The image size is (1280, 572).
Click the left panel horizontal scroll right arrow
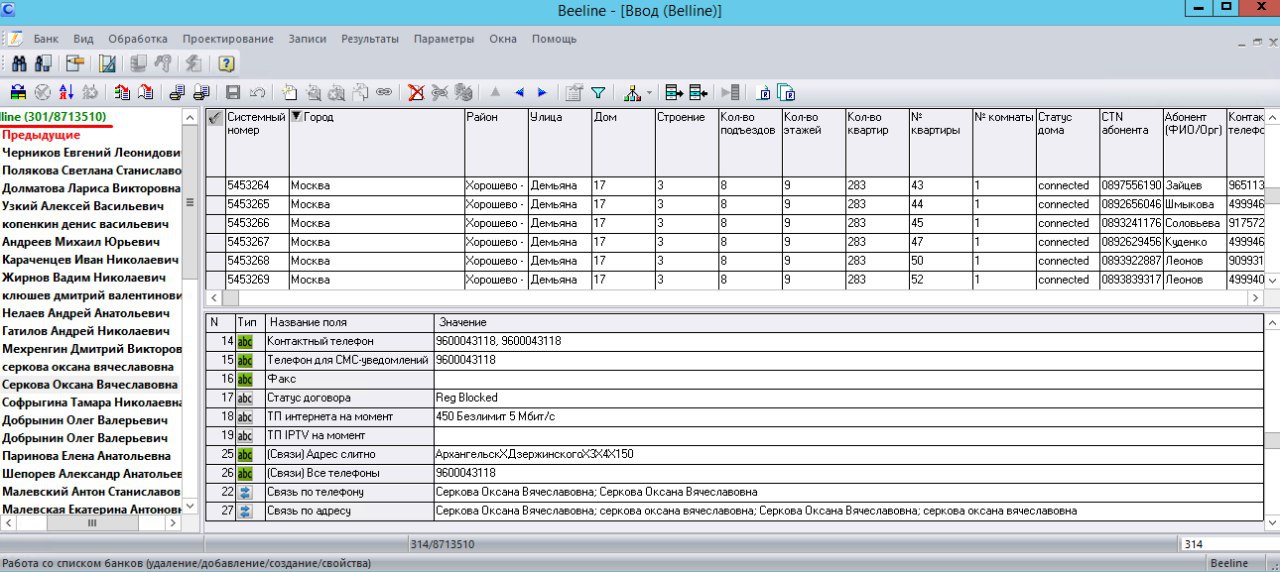click(x=172, y=523)
